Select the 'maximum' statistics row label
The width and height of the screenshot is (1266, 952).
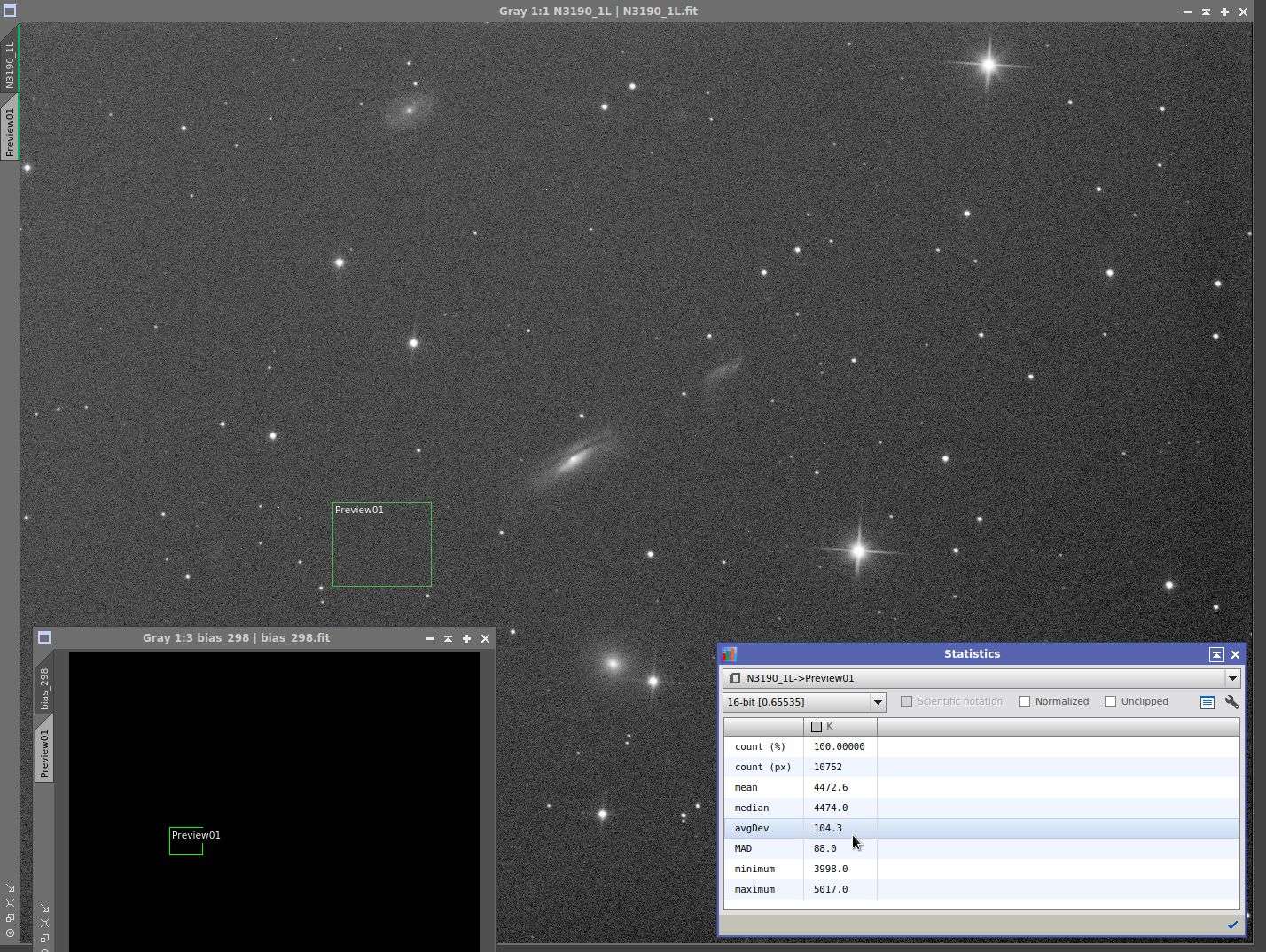point(754,889)
